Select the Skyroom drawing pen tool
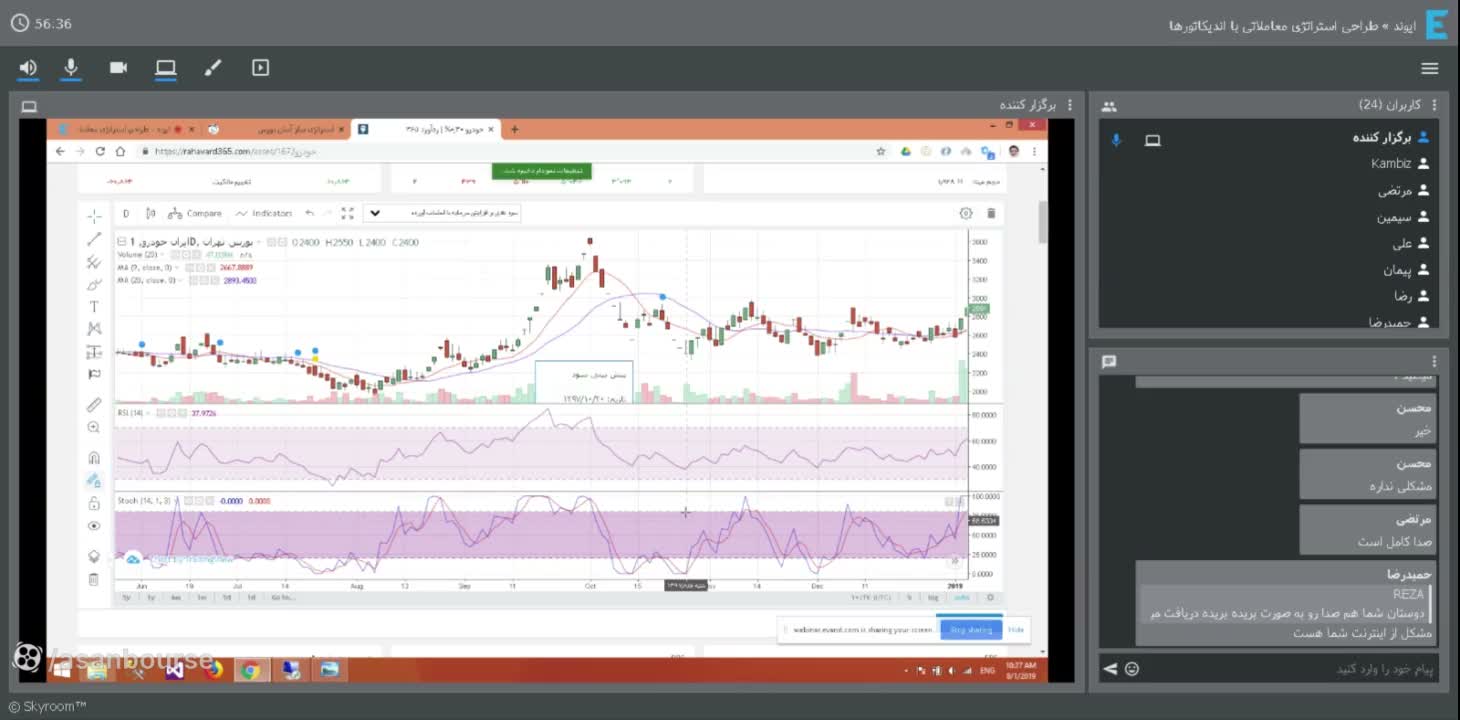 tap(213, 68)
